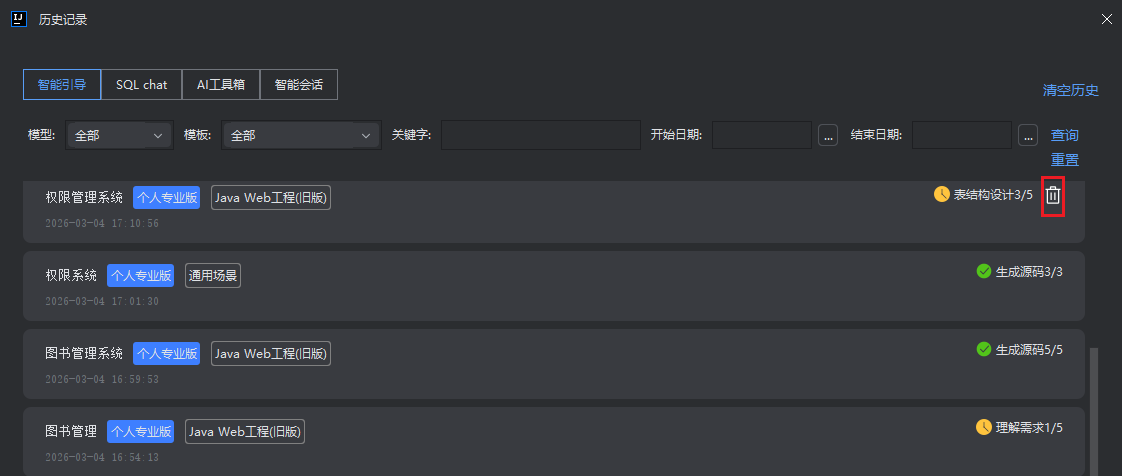
Task: Click the green check icon for 生成源码5/5
Action: (x=983, y=349)
